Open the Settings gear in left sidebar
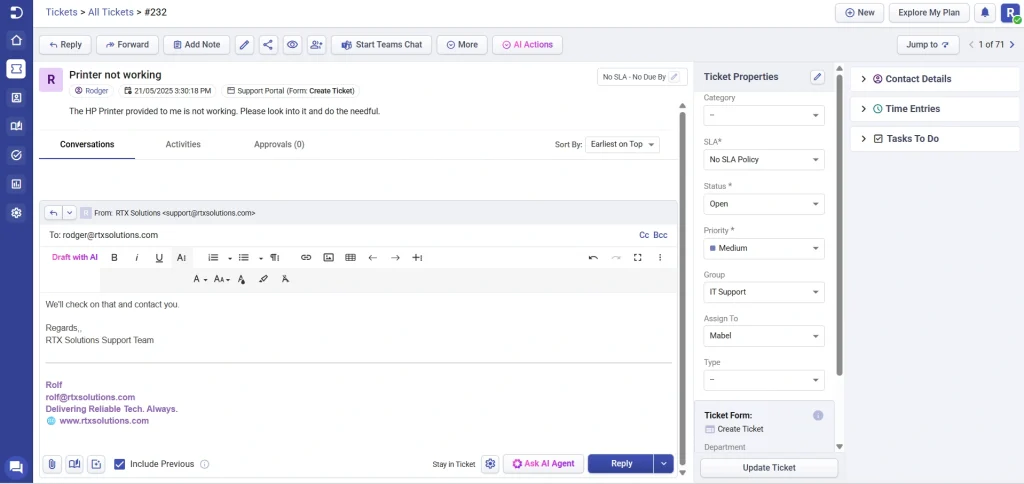This screenshot has width=1024, height=484. click(16, 213)
